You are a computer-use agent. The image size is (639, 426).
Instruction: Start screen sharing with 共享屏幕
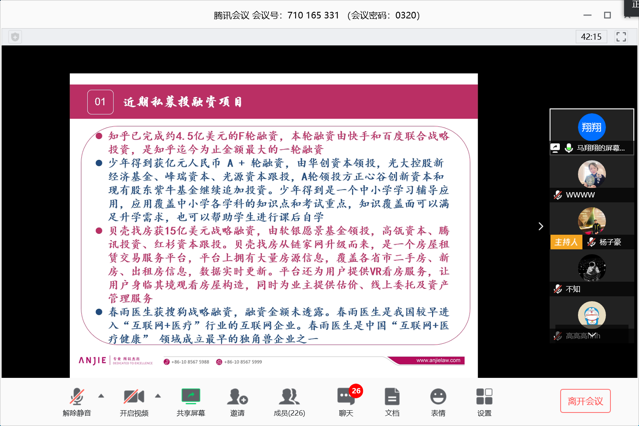click(190, 401)
